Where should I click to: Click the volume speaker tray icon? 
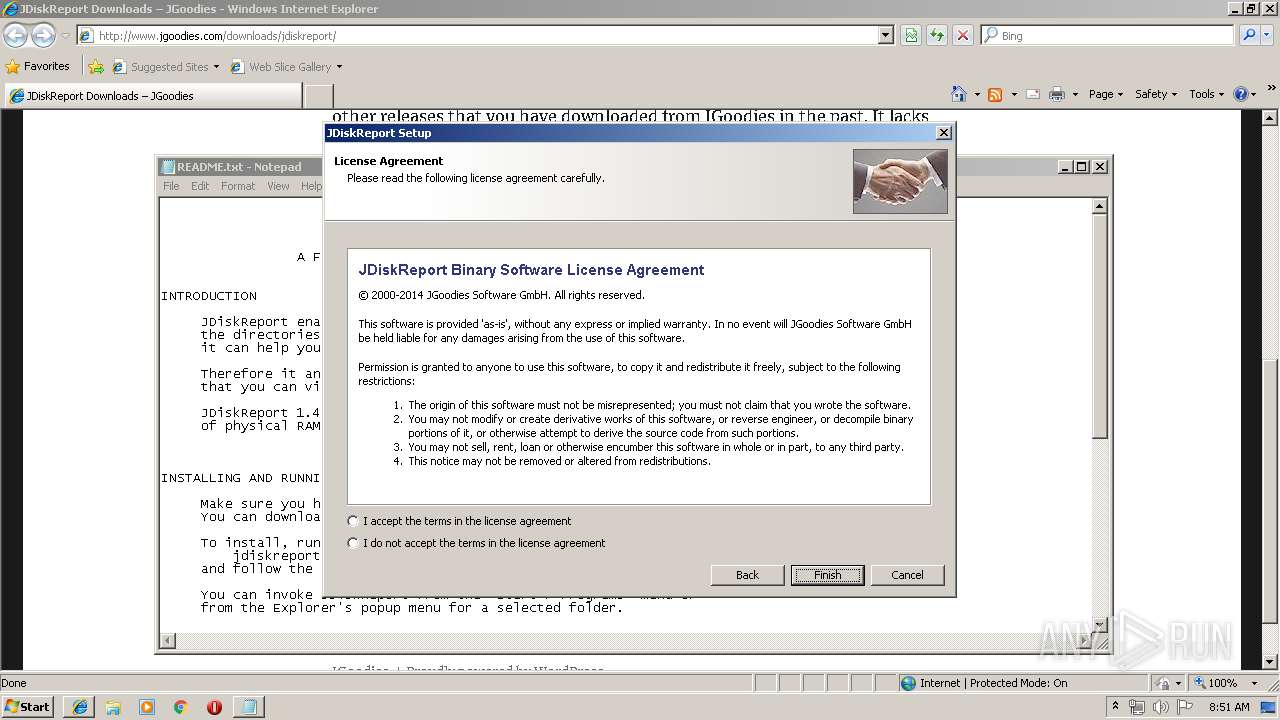1160,707
